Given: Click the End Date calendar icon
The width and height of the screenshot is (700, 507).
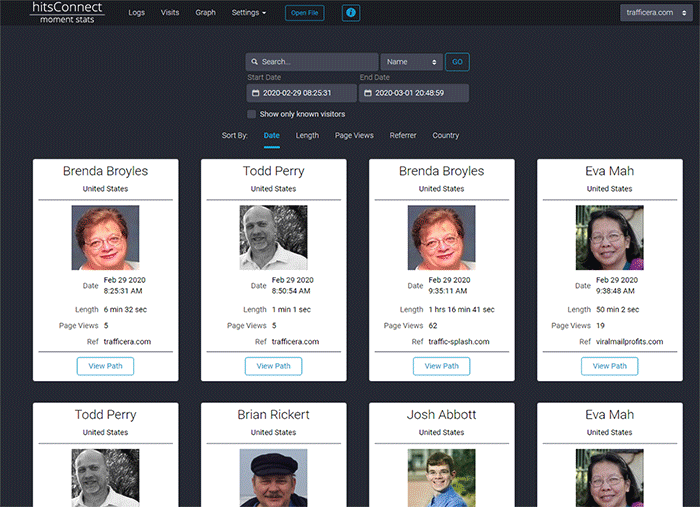Looking at the screenshot, I should pos(367,93).
